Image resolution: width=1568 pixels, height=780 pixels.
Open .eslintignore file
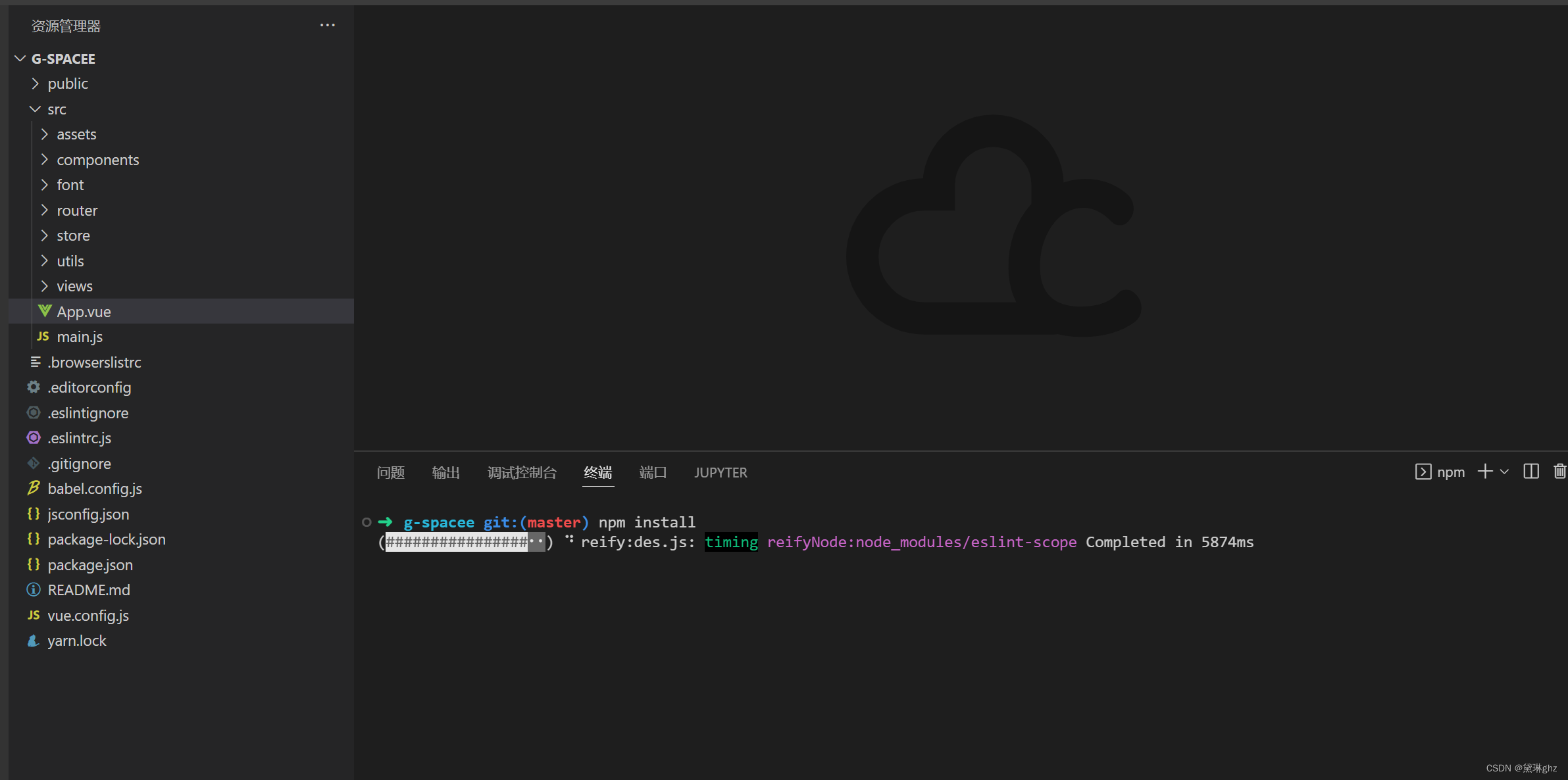pyautogui.click(x=181, y=413)
